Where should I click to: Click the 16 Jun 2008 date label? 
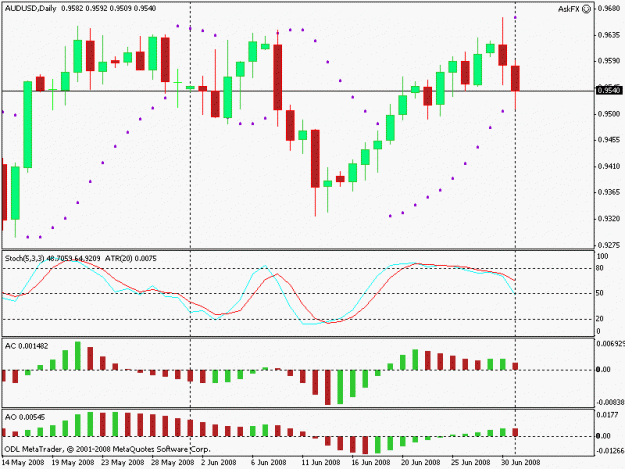click(370, 463)
